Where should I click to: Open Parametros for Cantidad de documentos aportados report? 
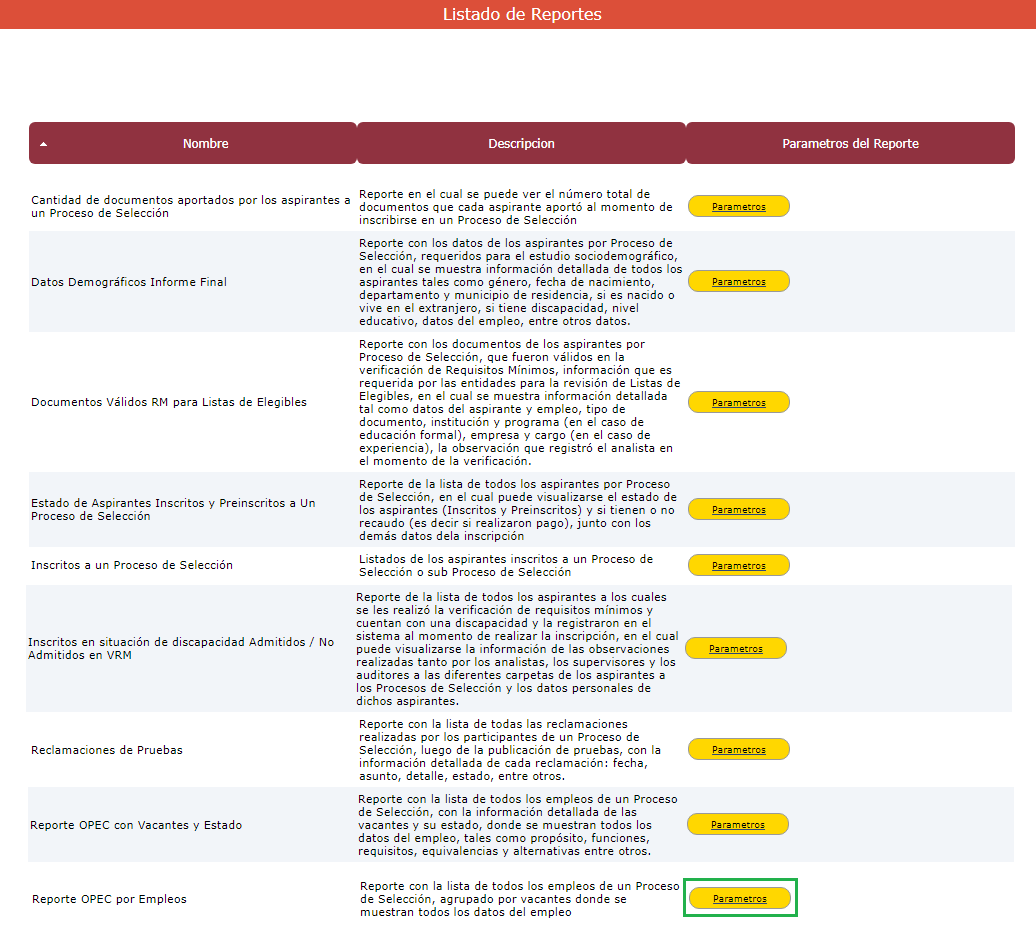point(739,206)
